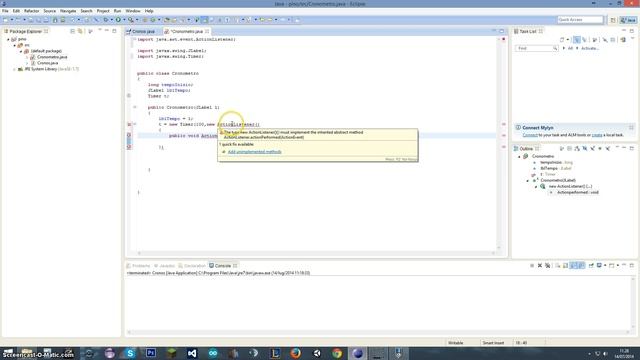Screen dimensions: 640x360
Task: Click Activate... in Task List
Action: tap(589, 48)
